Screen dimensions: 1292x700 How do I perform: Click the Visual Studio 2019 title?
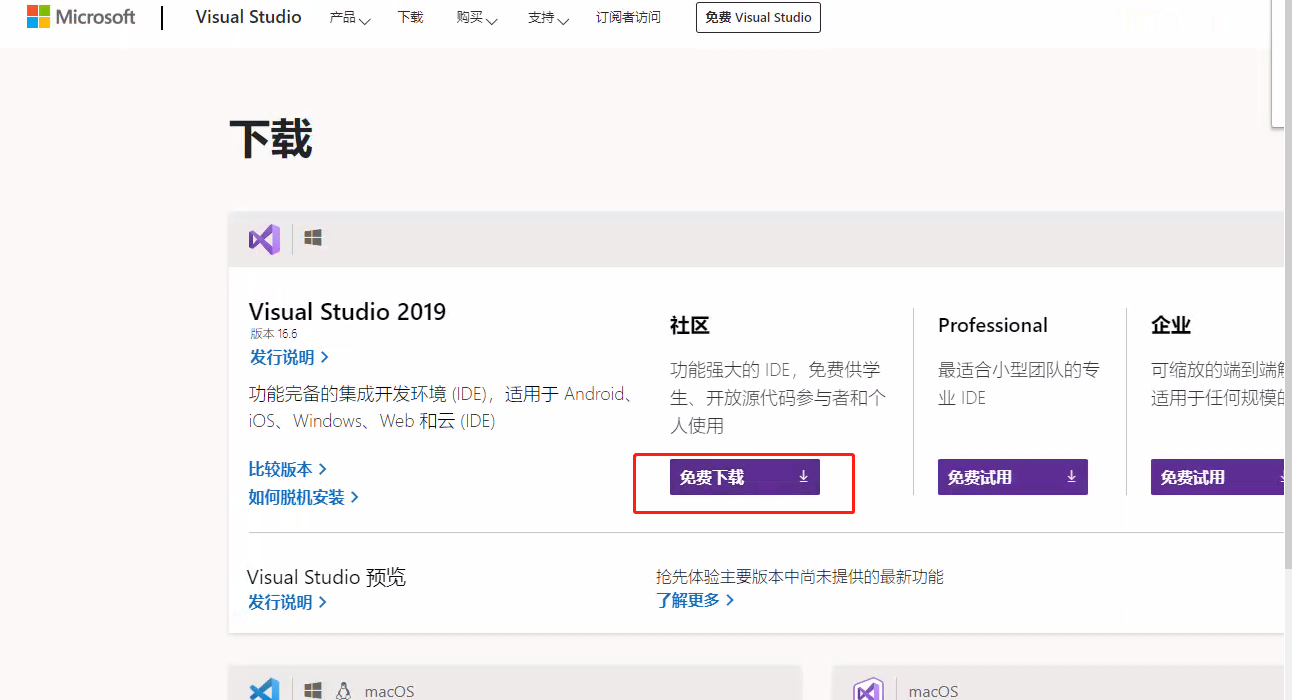click(347, 311)
